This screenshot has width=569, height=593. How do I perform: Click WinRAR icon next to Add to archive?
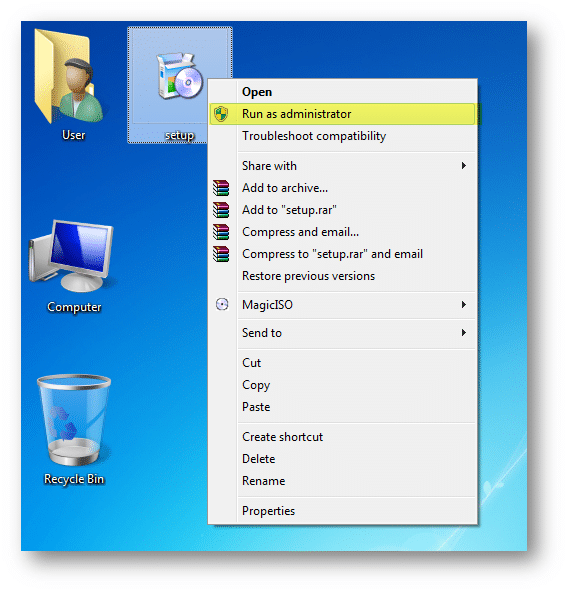click(221, 188)
